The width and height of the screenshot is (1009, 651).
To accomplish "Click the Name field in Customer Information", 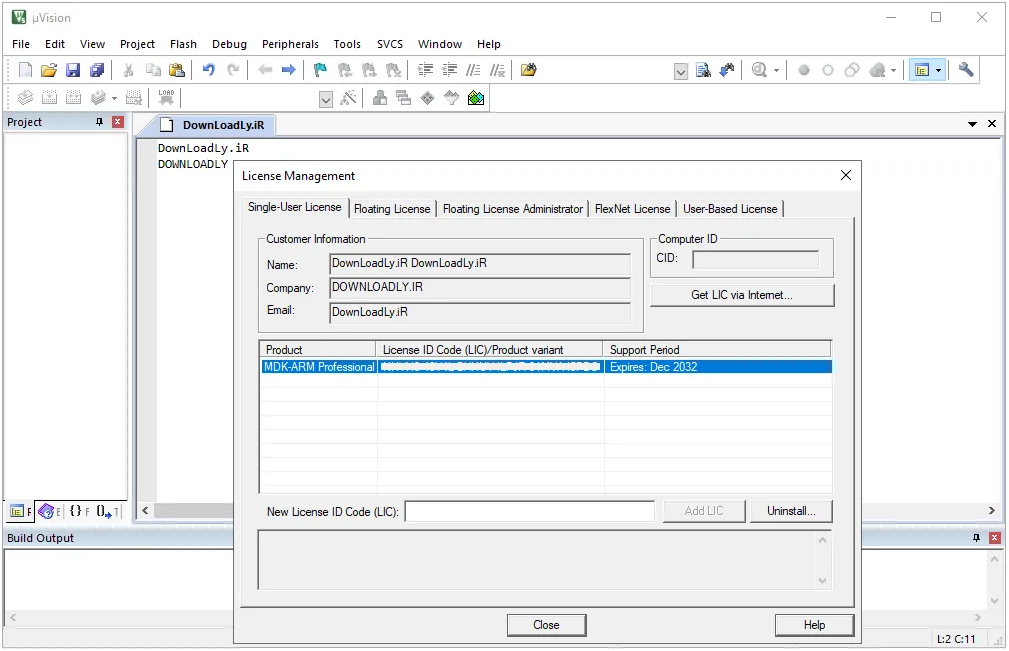I will click(480, 264).
